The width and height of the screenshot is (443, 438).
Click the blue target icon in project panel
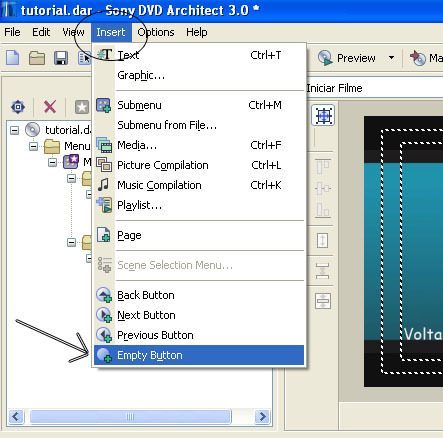[x=18, y=107]
